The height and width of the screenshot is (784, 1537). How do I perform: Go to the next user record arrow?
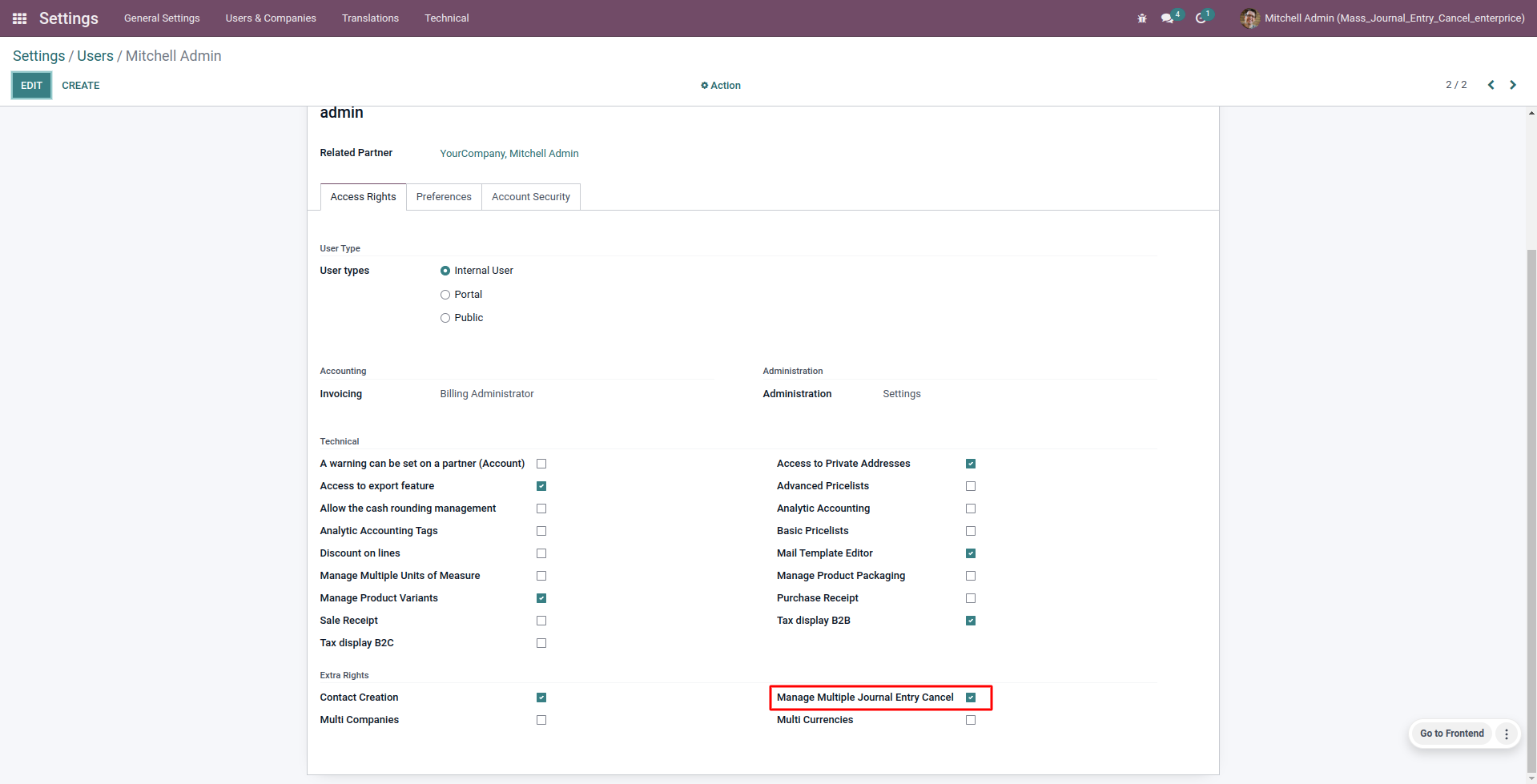1513,85
